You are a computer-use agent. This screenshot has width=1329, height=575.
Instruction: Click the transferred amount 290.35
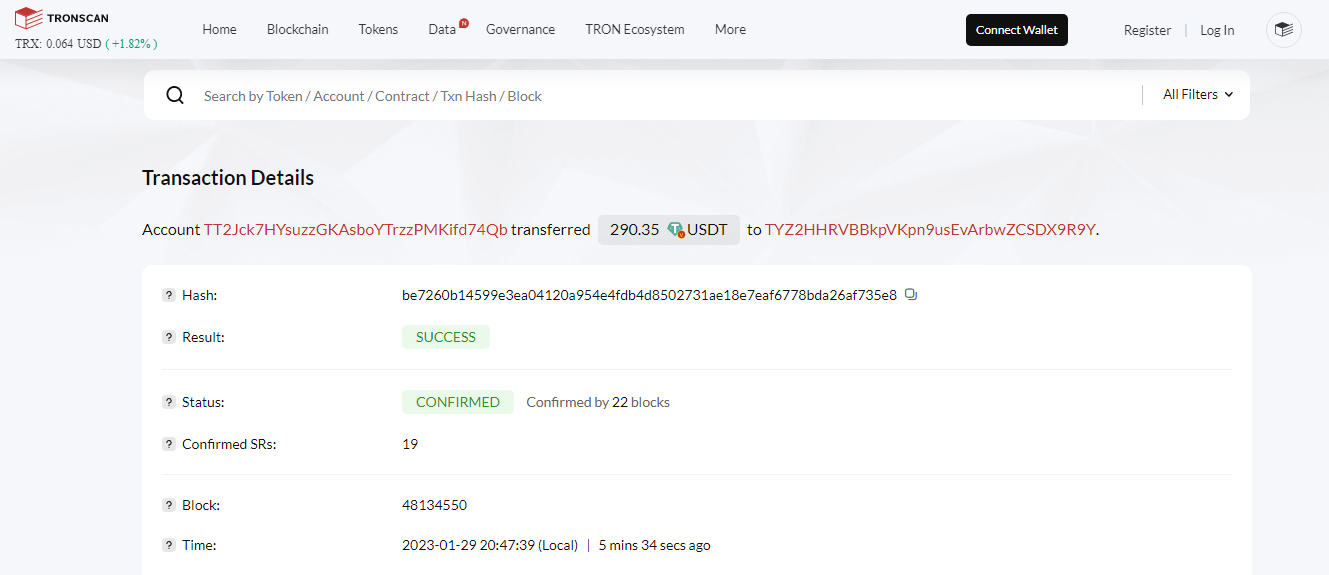(x=635, y=229)
